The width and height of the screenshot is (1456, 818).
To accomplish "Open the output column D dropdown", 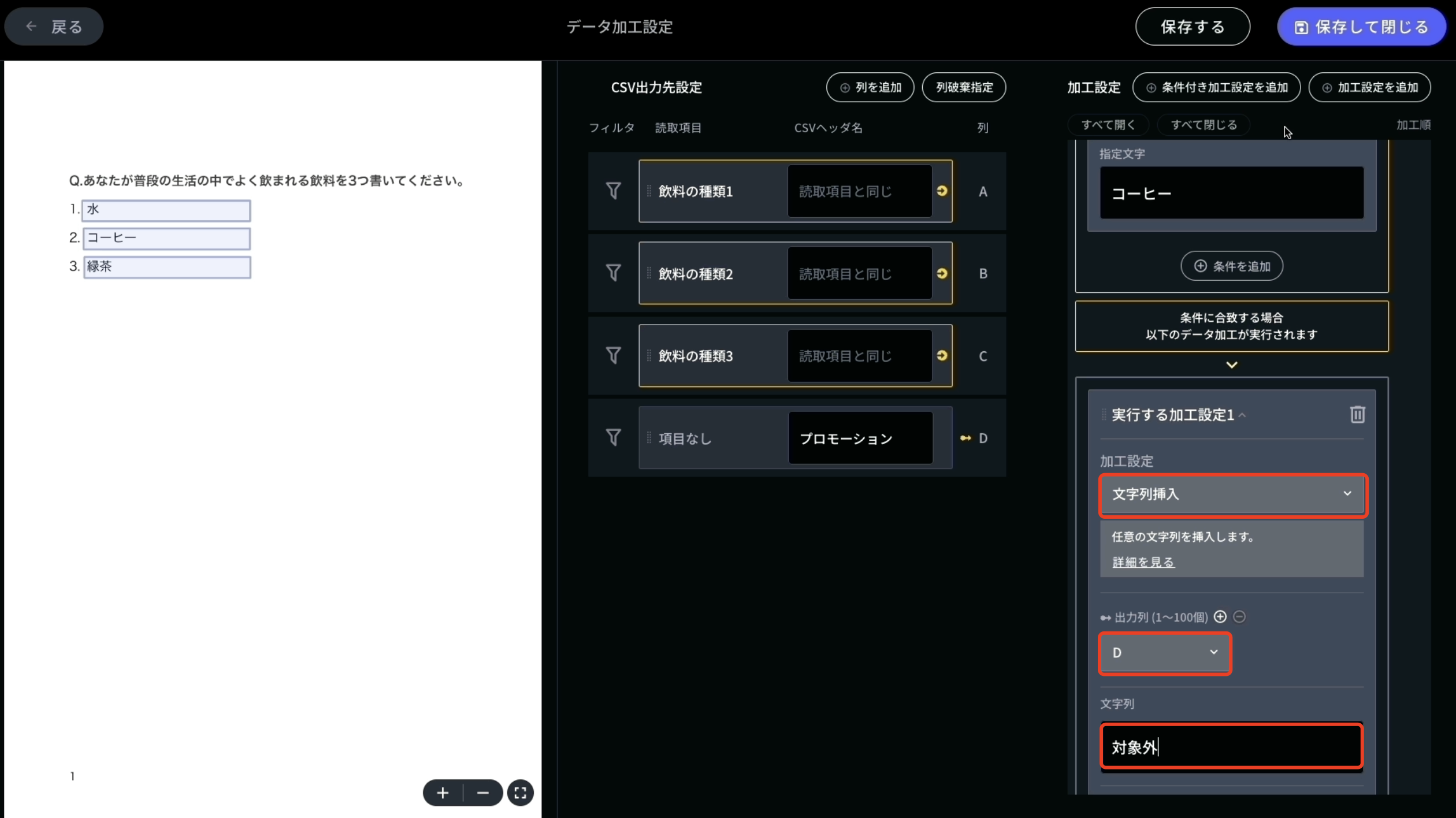I will pyautogui.click(x=1165, y=653).
